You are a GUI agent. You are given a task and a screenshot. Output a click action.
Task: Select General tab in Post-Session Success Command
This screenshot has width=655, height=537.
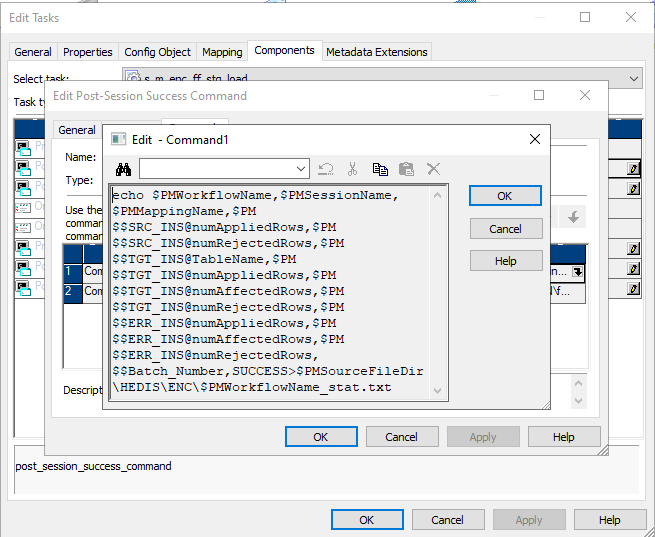point(77,130)
